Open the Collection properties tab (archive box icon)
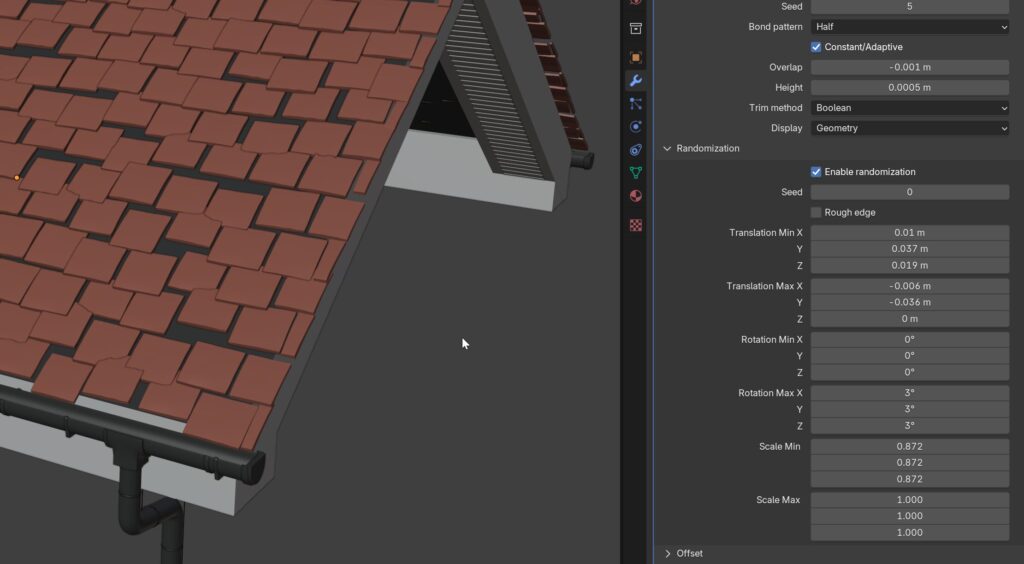Viewport: 1024px width, 564px height. (635, 29)
